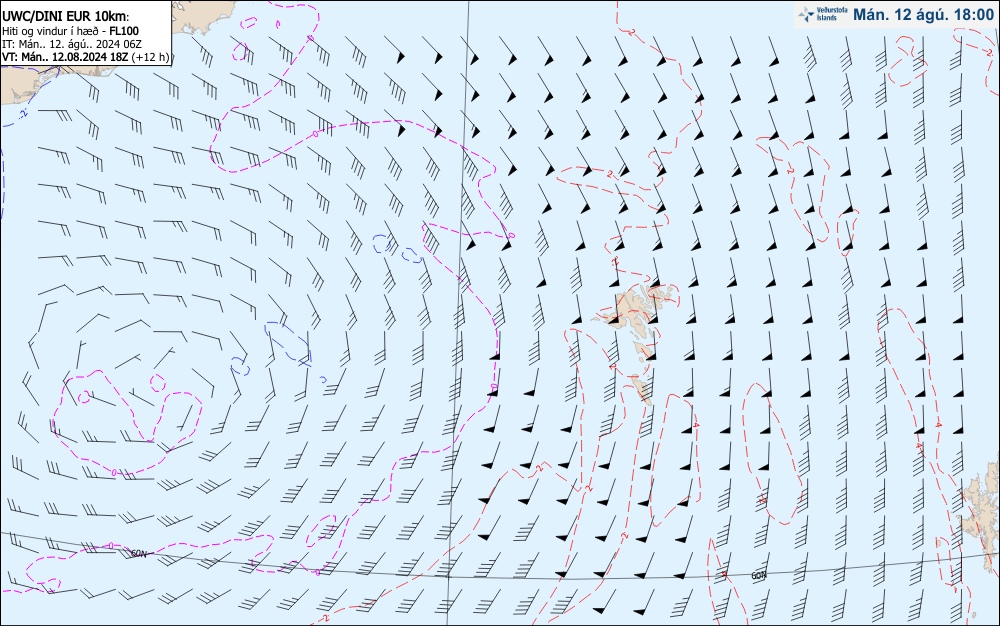
Task: Click the Shetland Islands at the right map edge
Action: click(x=981, y=516)
